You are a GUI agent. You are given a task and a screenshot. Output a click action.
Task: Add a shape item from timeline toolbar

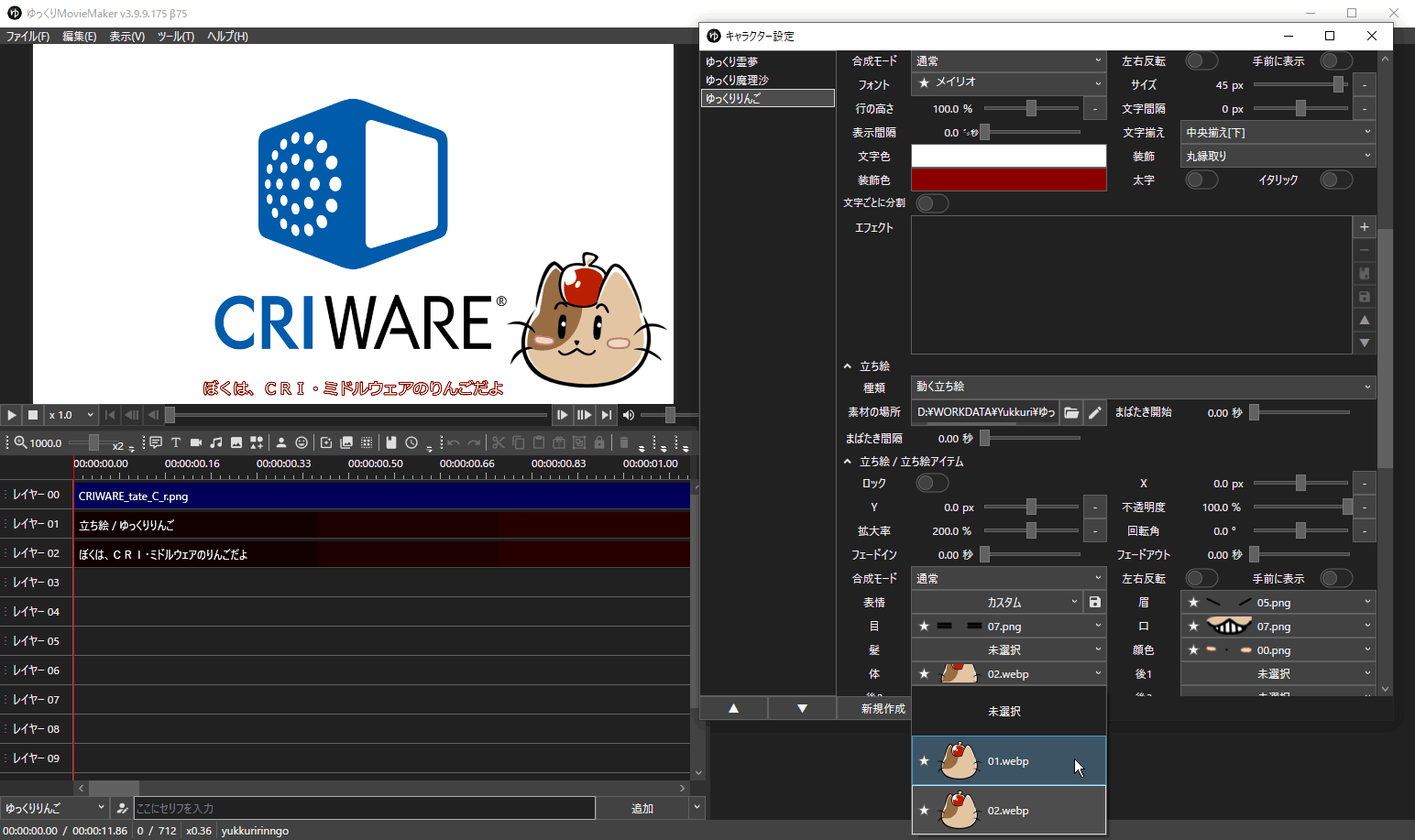point(257,442)
